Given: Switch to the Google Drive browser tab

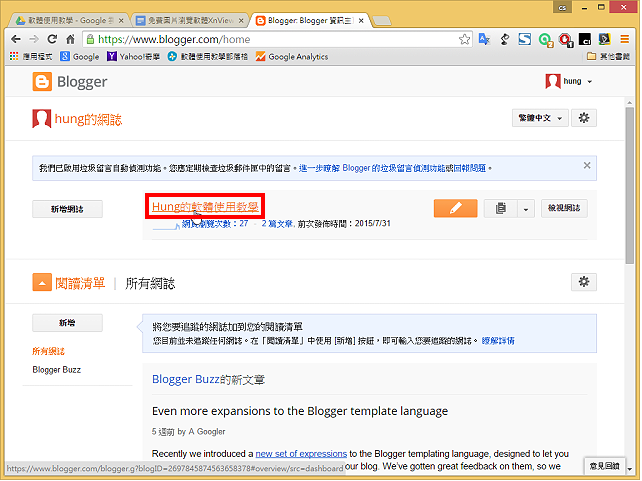Looking at the screenshot, I should tap(68, 20).
